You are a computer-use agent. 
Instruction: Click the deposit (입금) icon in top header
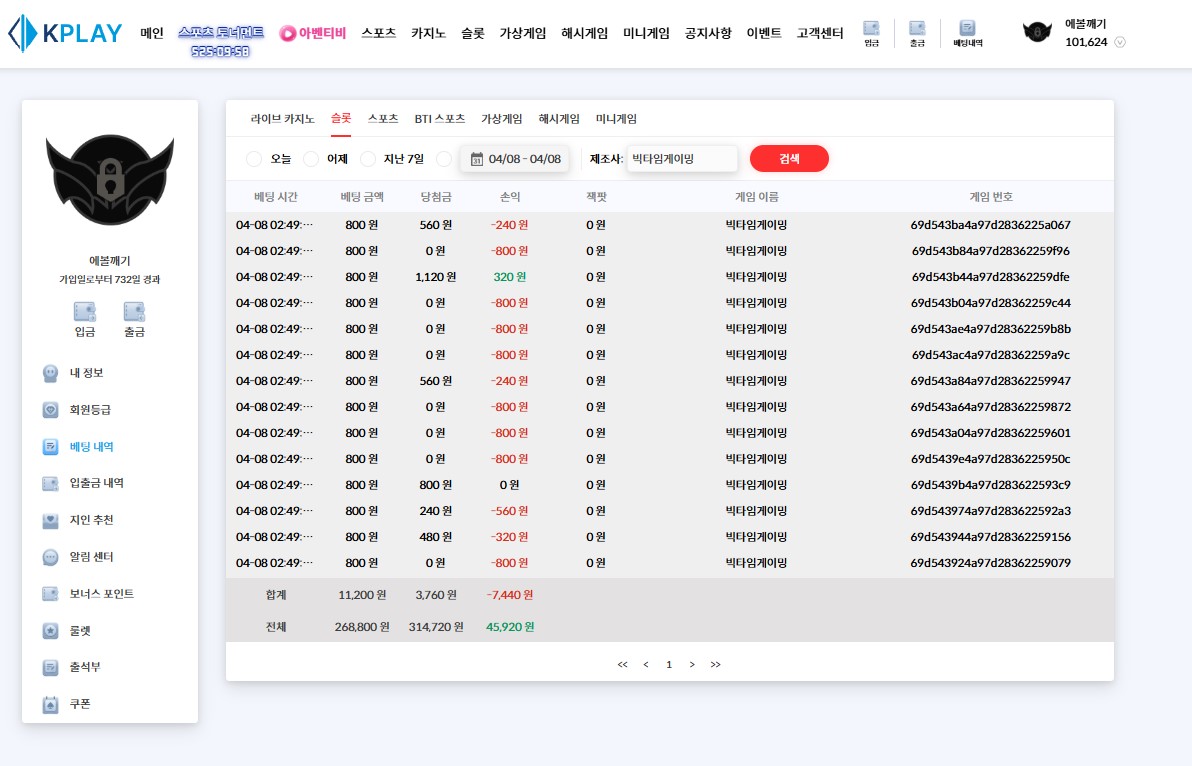tap(870, 33)
